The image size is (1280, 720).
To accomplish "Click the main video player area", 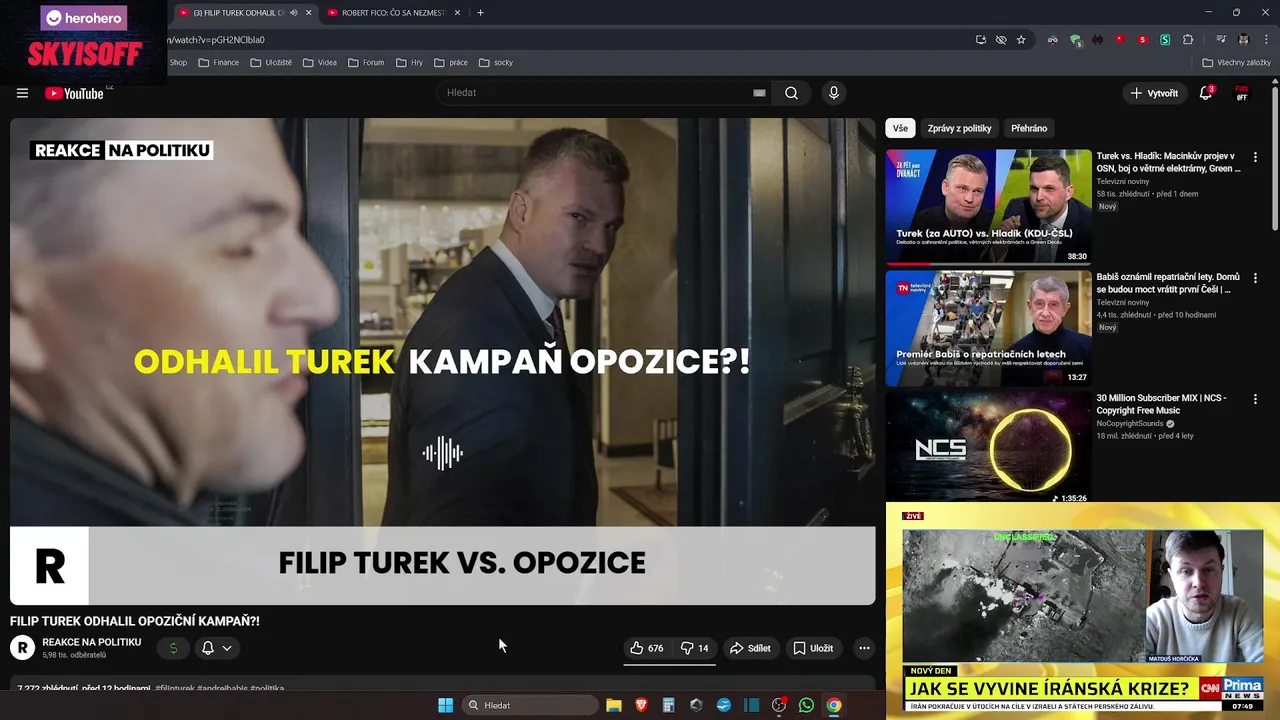I will (x=442, y=362).
